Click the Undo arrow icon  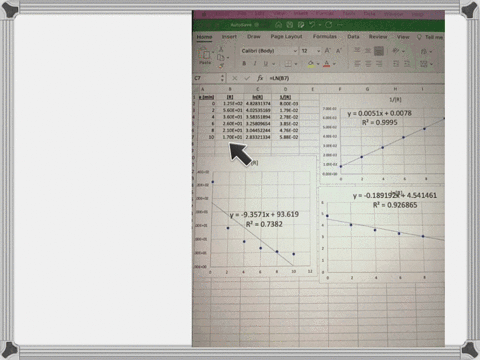click(312, 25)
